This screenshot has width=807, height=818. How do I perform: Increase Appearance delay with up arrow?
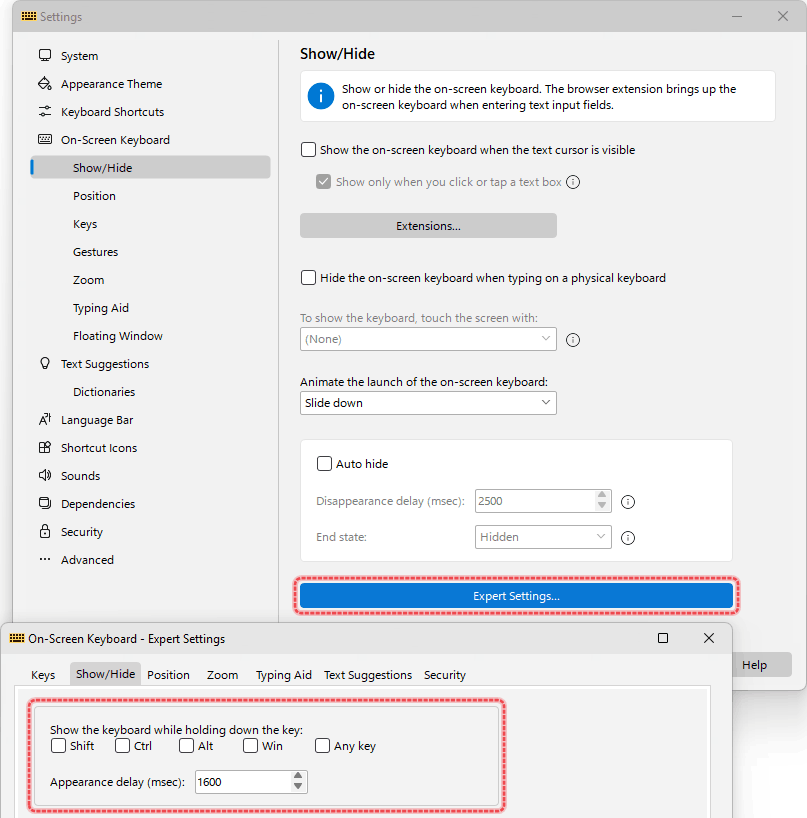(298, 776)
